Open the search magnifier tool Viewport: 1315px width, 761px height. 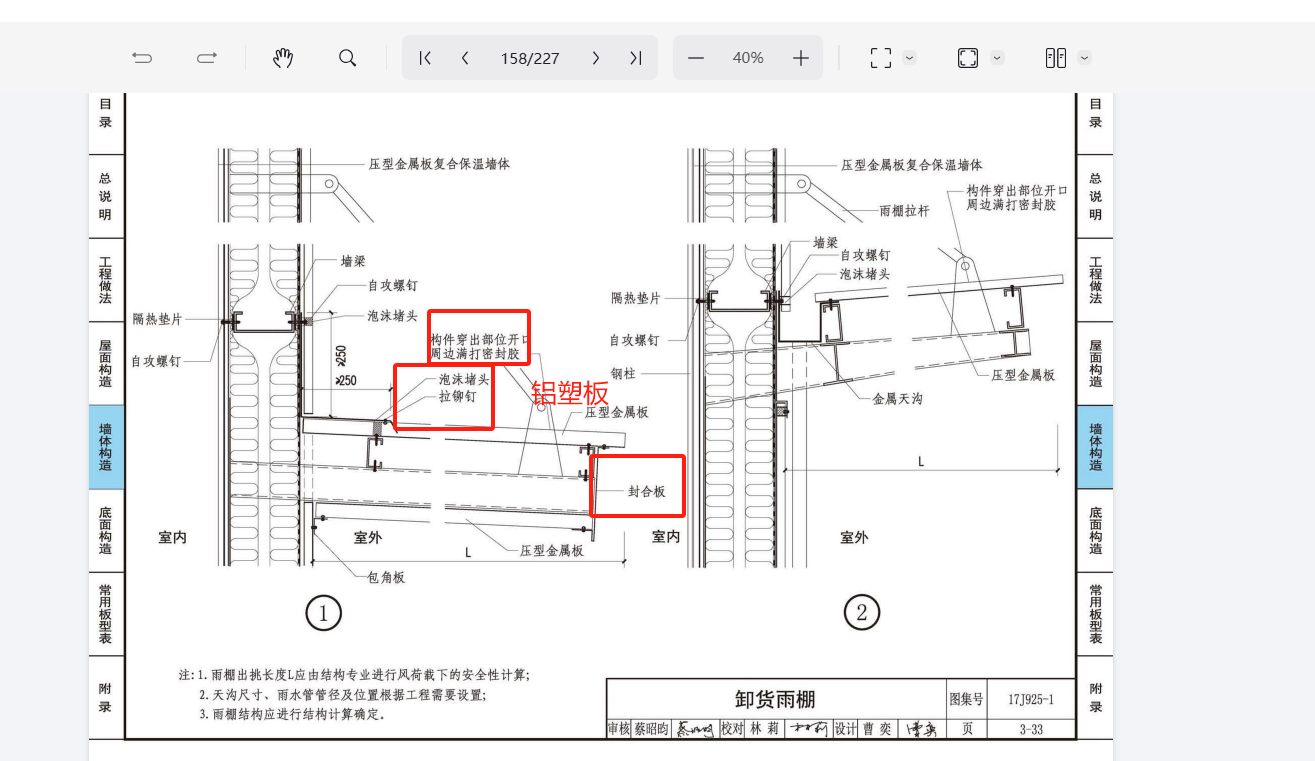347,58
